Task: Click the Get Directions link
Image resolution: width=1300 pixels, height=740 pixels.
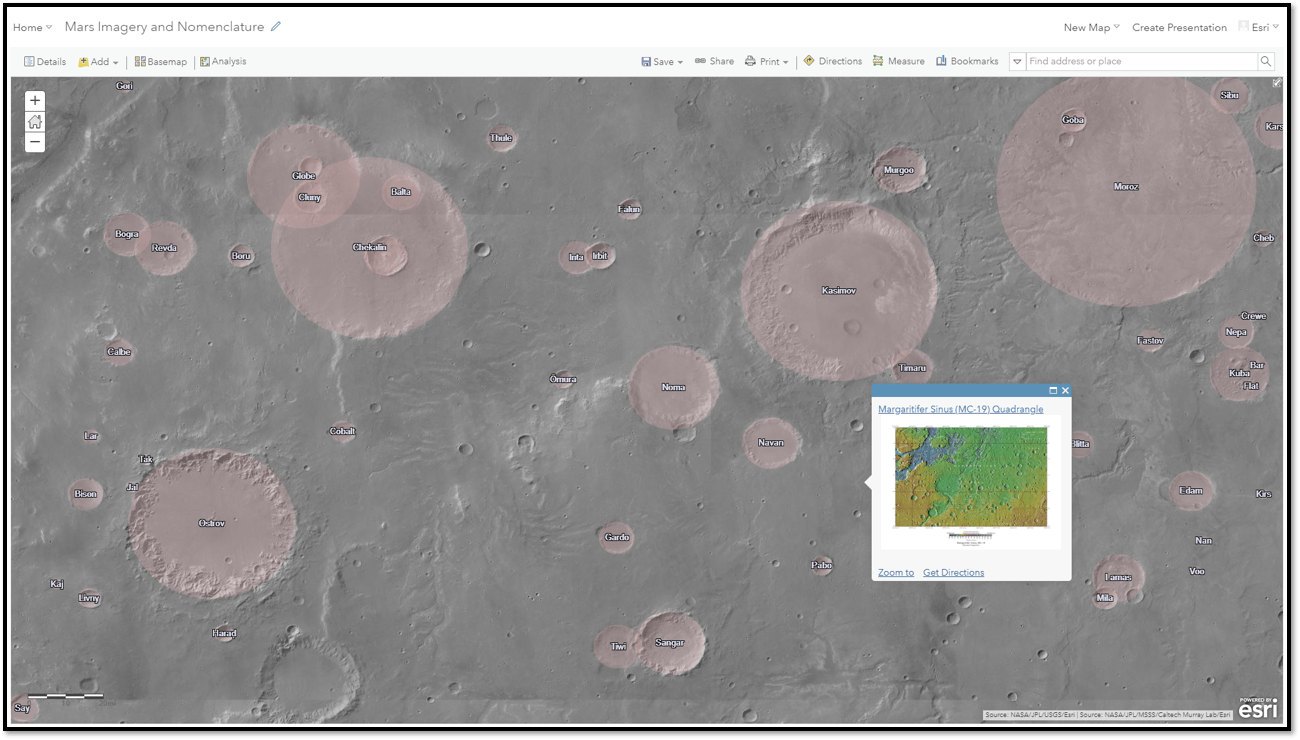Action: (953, 572)
